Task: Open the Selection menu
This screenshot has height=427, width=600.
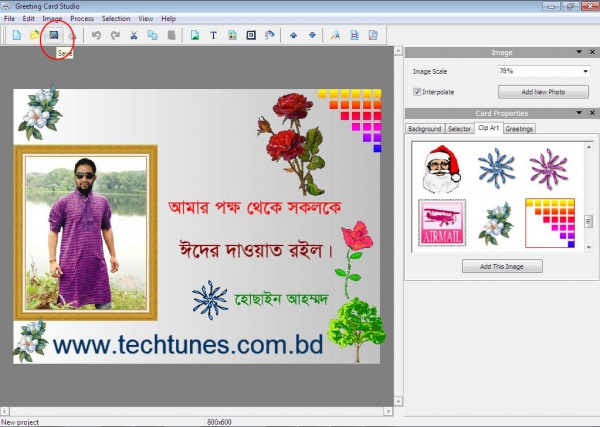Action: click(116, 18)
